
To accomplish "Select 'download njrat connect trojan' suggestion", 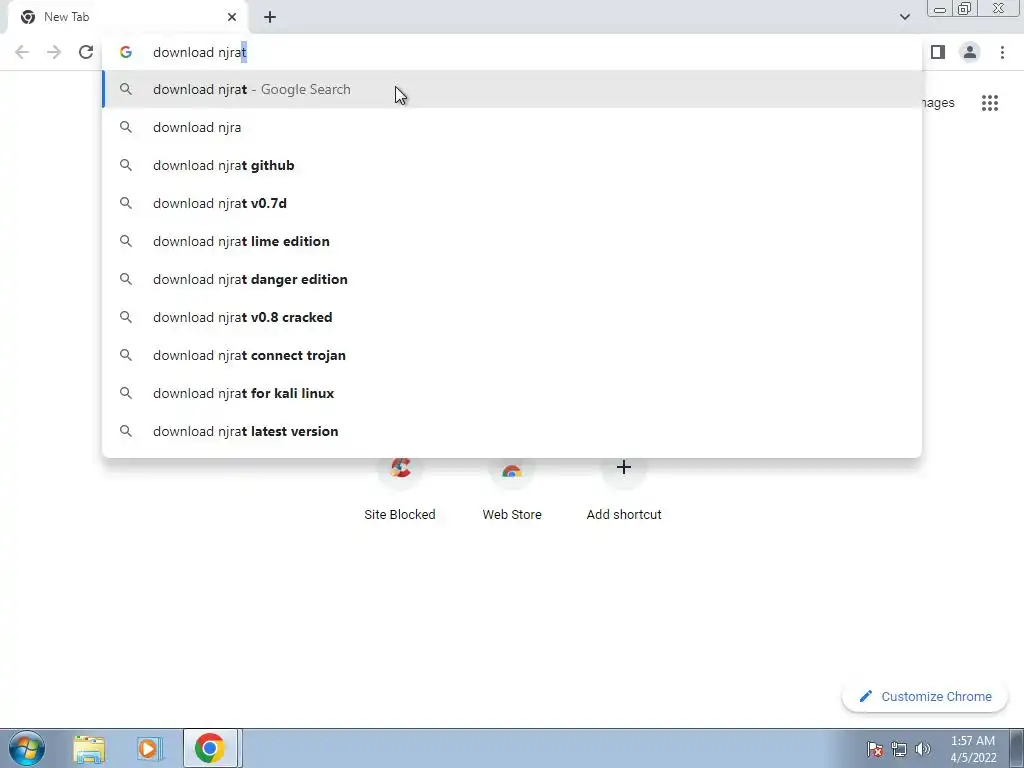I will point(512,355).
